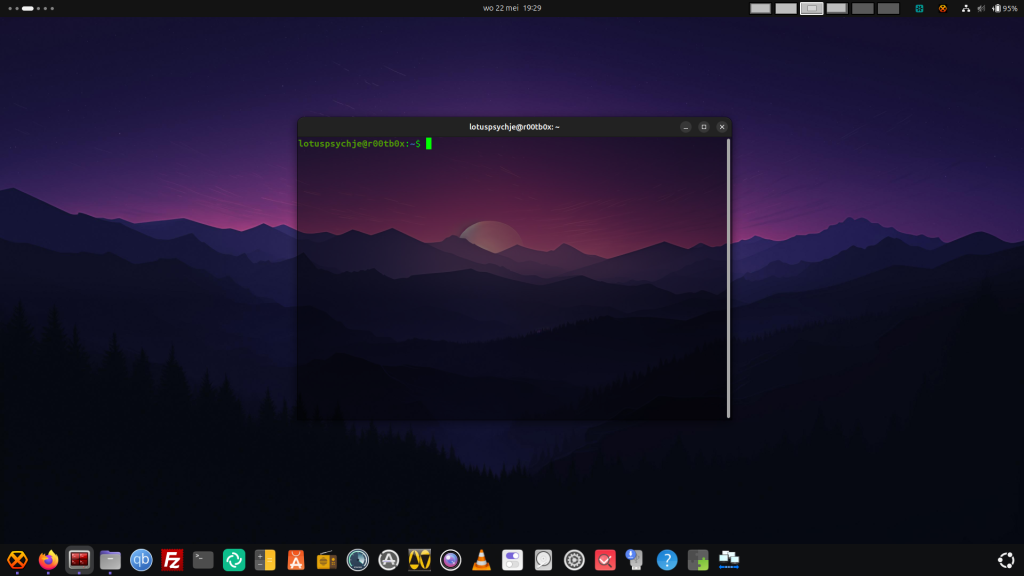
Task: Open FileZilla from the dock
Action: [x=172, y=560]
